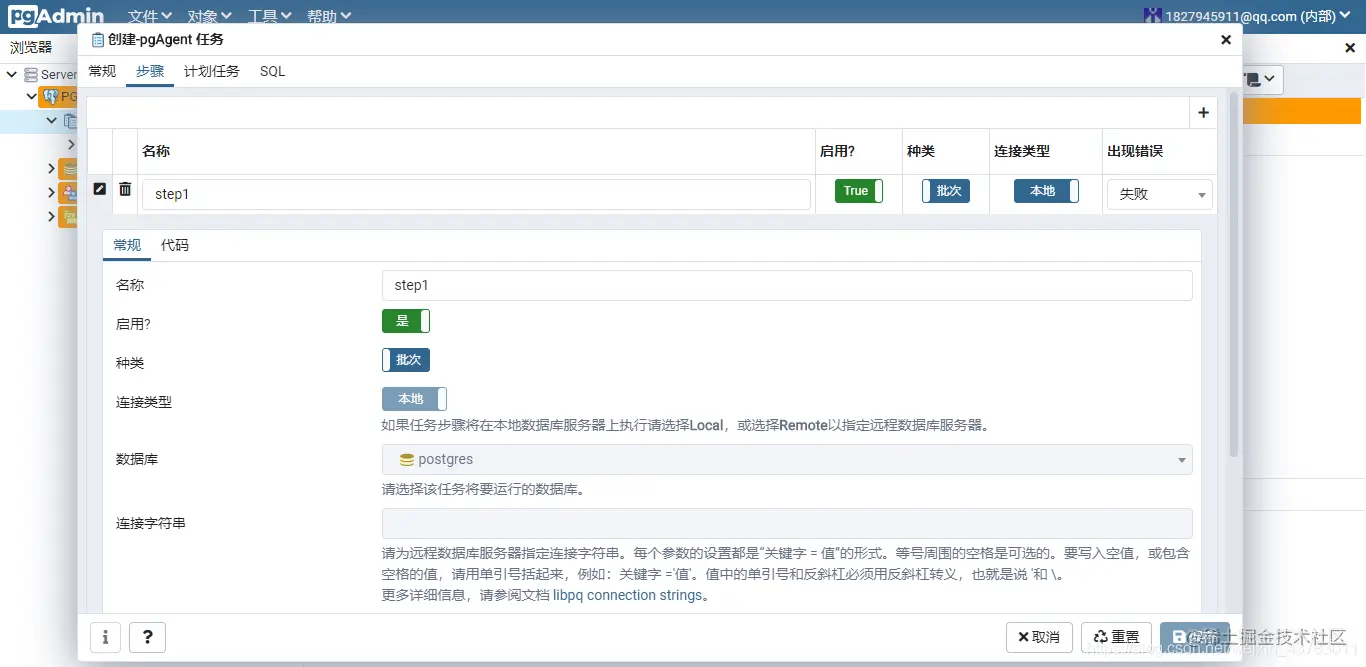This screenshot has height=667, width=1366.
Task: Open the user account dropdown 1827945911@qq.com
Action: coord(1248,16)
